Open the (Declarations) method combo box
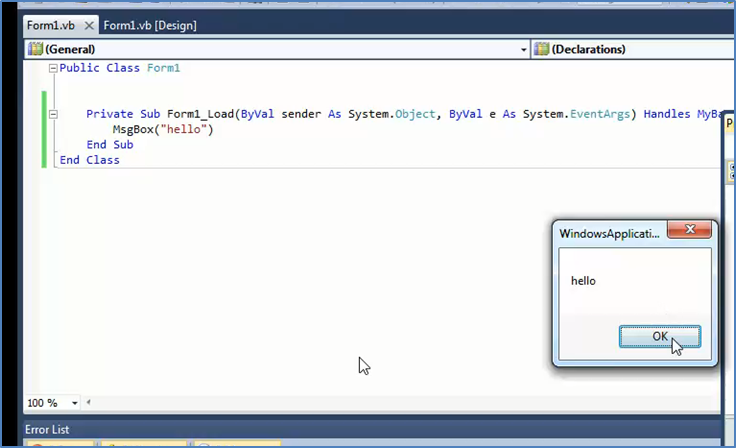Image resolution: width=736 pixels, height=448 pixels. coord(634,49)
